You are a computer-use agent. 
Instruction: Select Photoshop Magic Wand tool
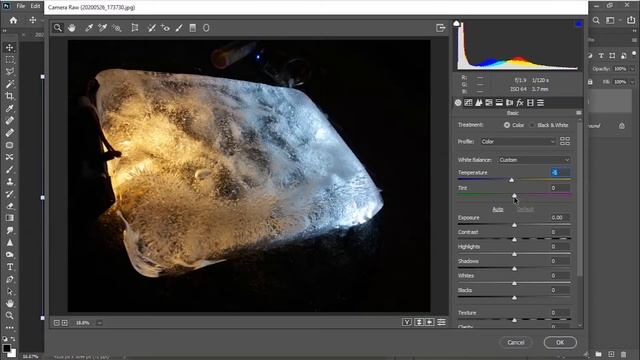tap(9, 84)
